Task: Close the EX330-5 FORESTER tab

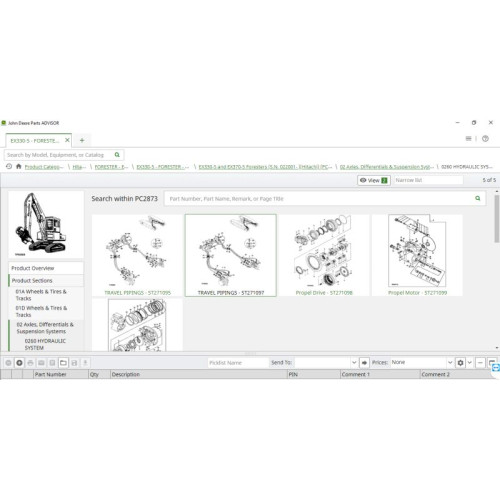Action: coord(67,140)
